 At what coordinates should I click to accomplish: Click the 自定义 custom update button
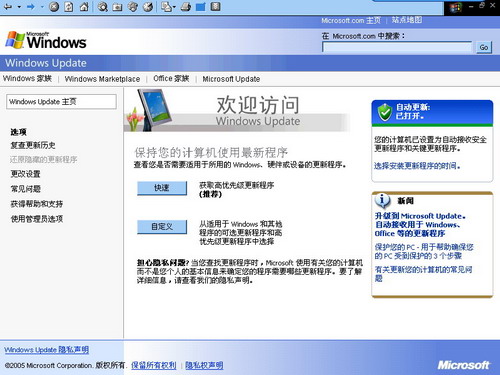(162, 227)
